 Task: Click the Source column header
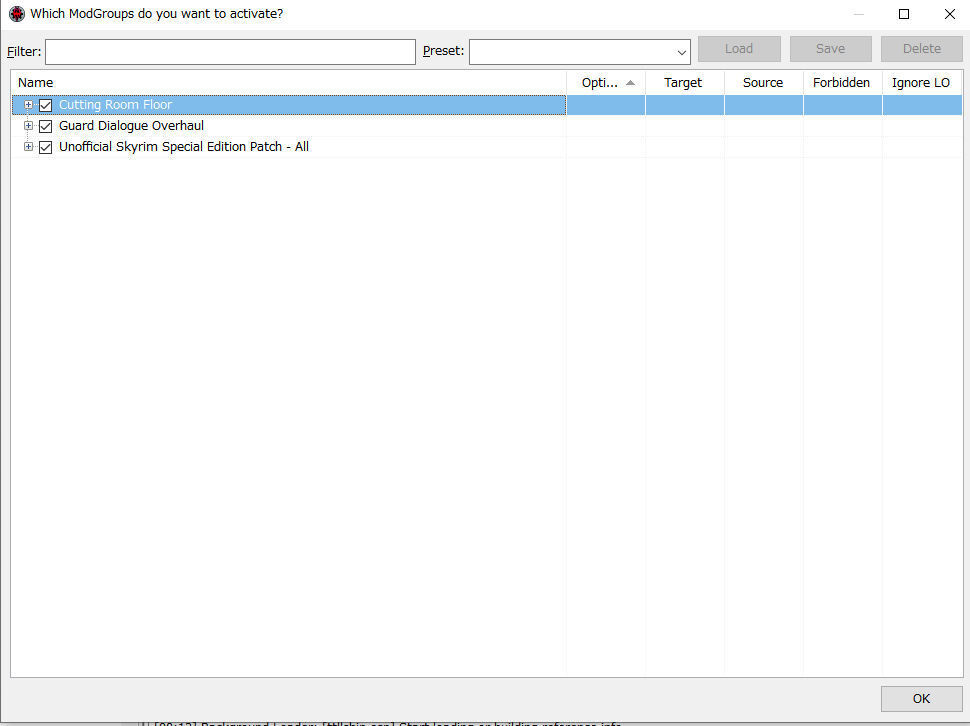(x=763, y=83)
